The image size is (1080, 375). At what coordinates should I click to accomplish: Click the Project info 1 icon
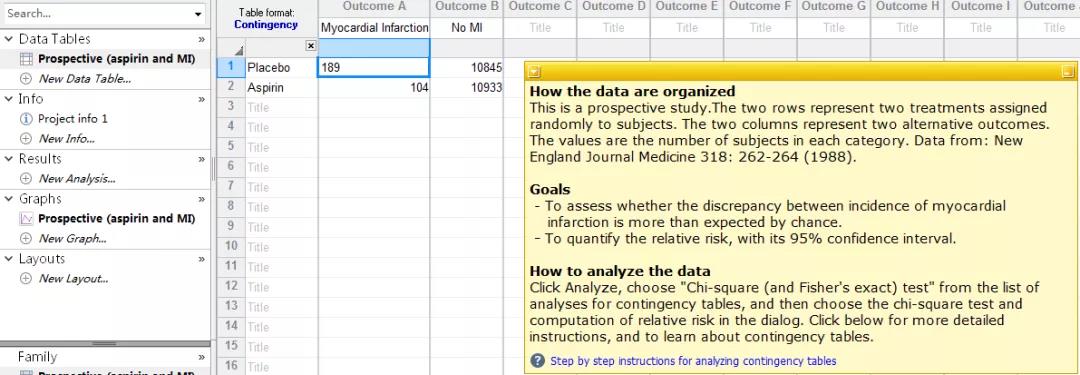click(x=26, y=119)
